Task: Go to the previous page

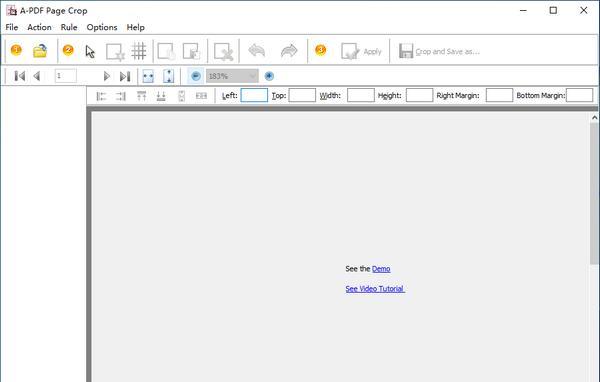Action: pos(37,76)
